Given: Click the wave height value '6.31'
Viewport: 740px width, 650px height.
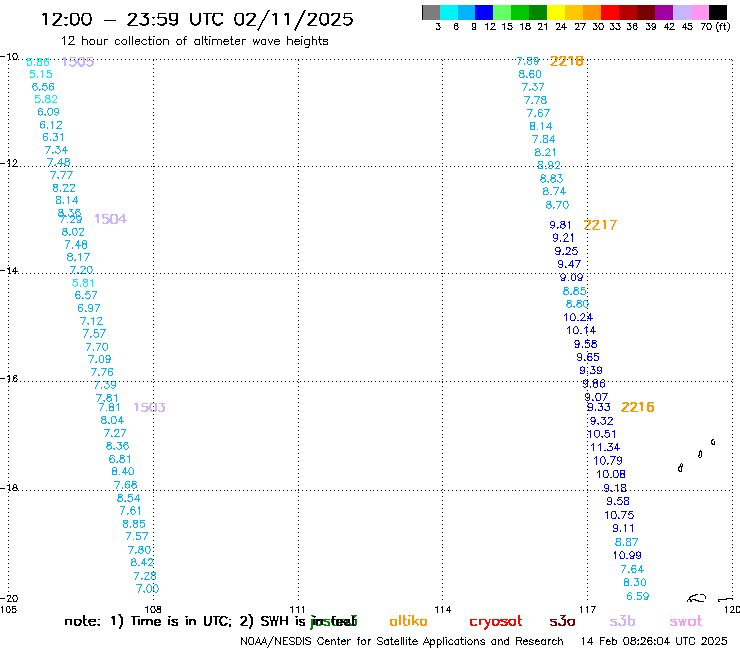Looking at the screenshot, I should tap(53, 137).
